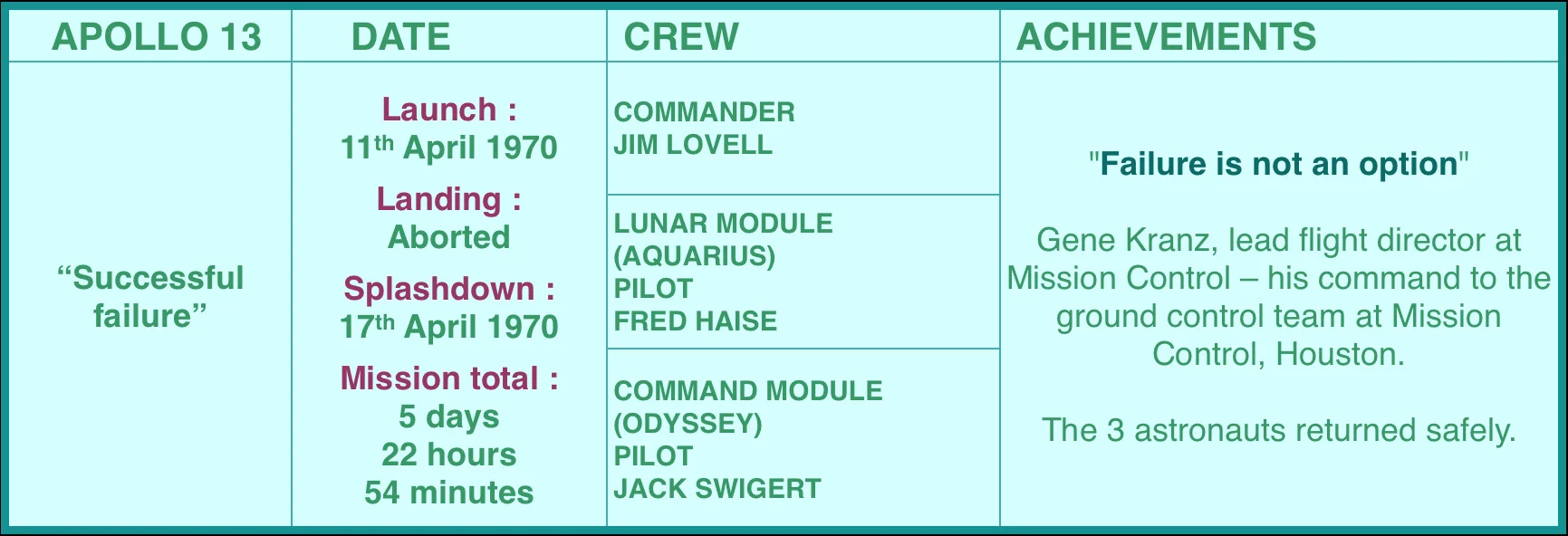The height and width of the screenshot is (536, 1568).
Task: Click the 17th April 1970 date
Action: 449,327
